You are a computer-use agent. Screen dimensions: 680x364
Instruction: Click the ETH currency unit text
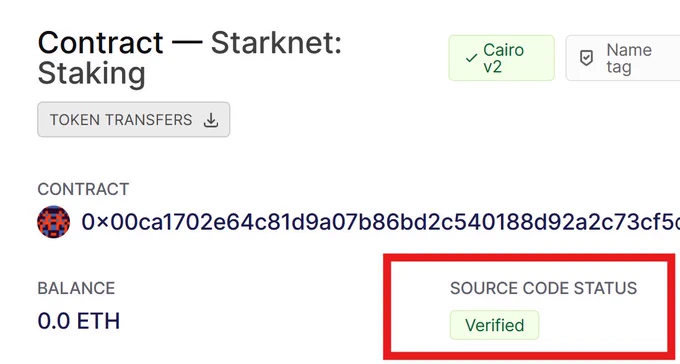(98, 321)
